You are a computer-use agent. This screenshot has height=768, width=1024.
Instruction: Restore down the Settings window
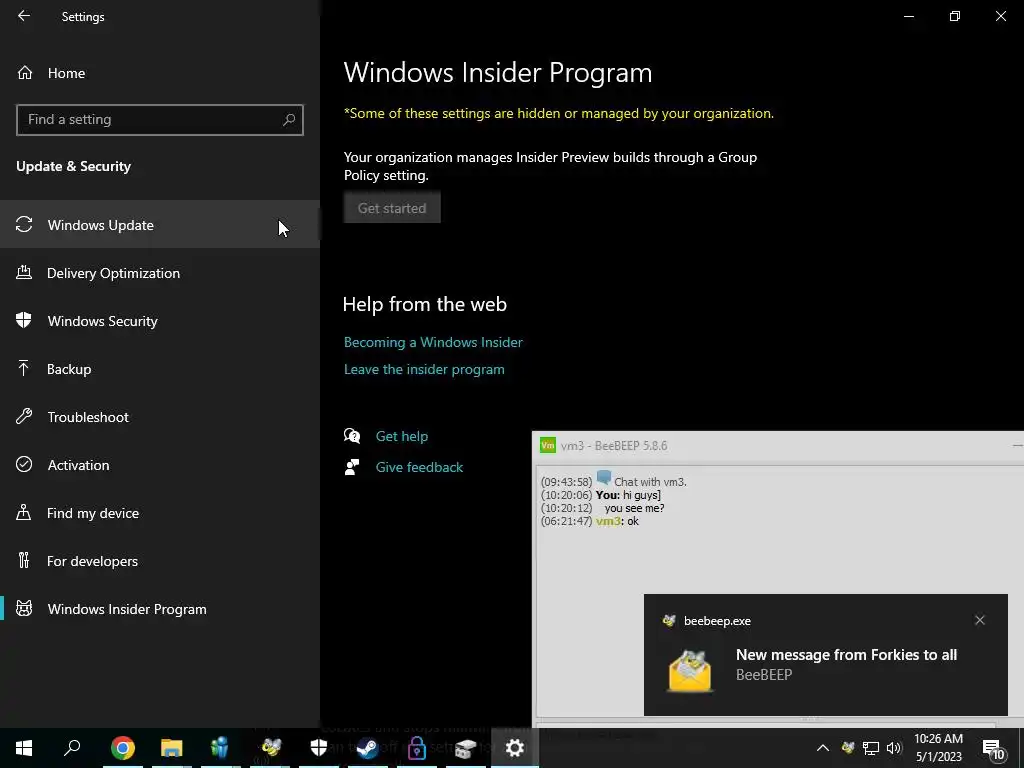(x=955, y=16)
